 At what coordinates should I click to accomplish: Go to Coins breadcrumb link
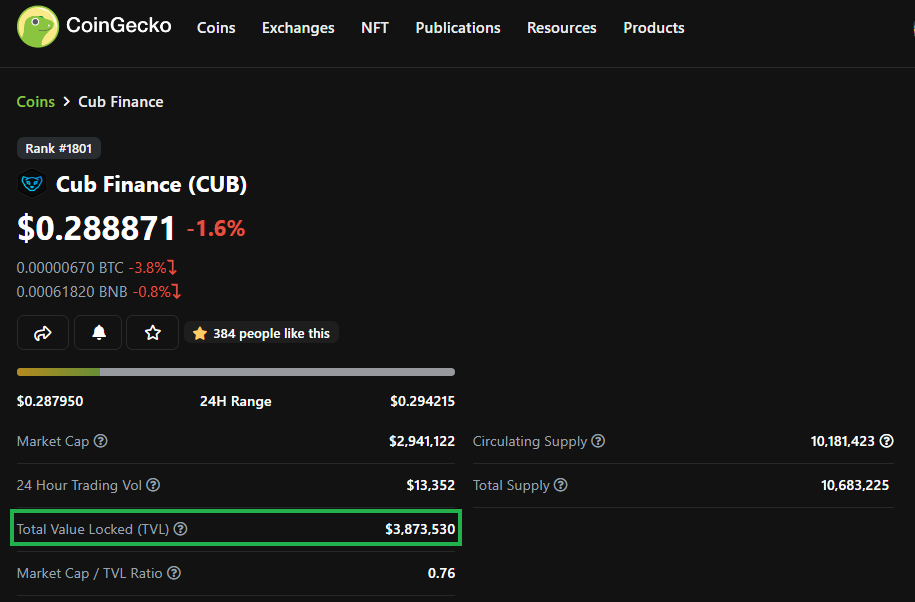tap(36, 102)
